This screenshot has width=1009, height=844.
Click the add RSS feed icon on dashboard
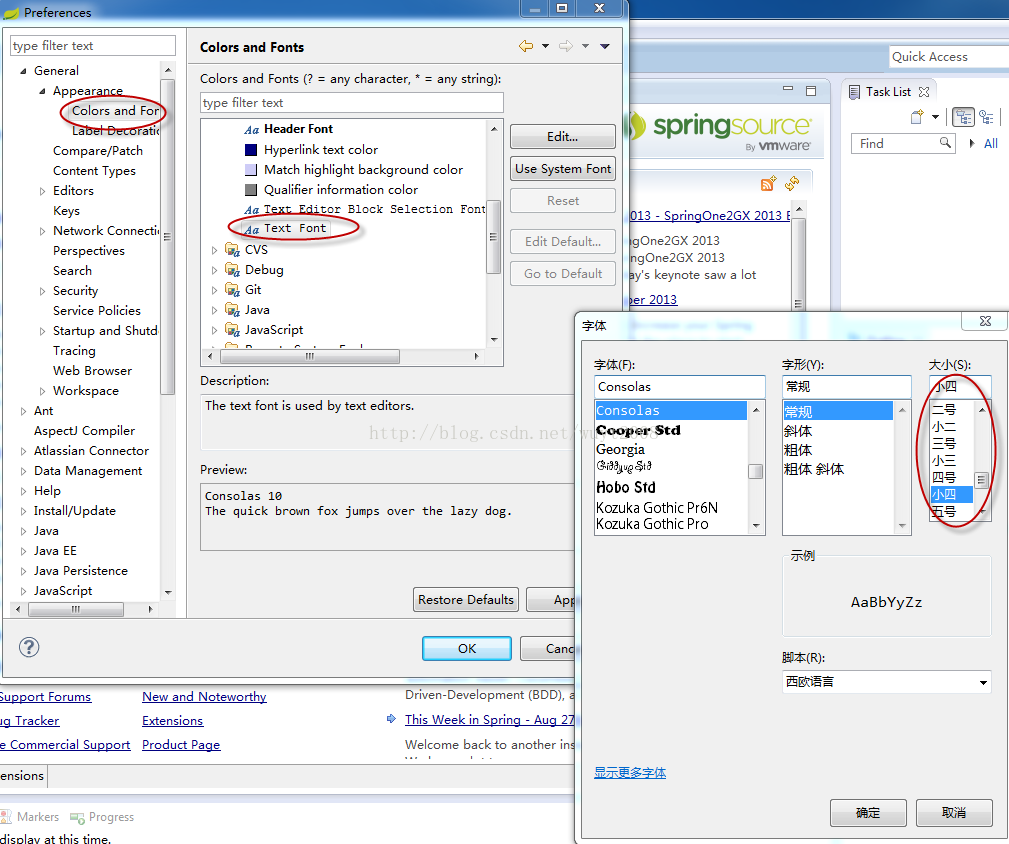pos(768,184)
